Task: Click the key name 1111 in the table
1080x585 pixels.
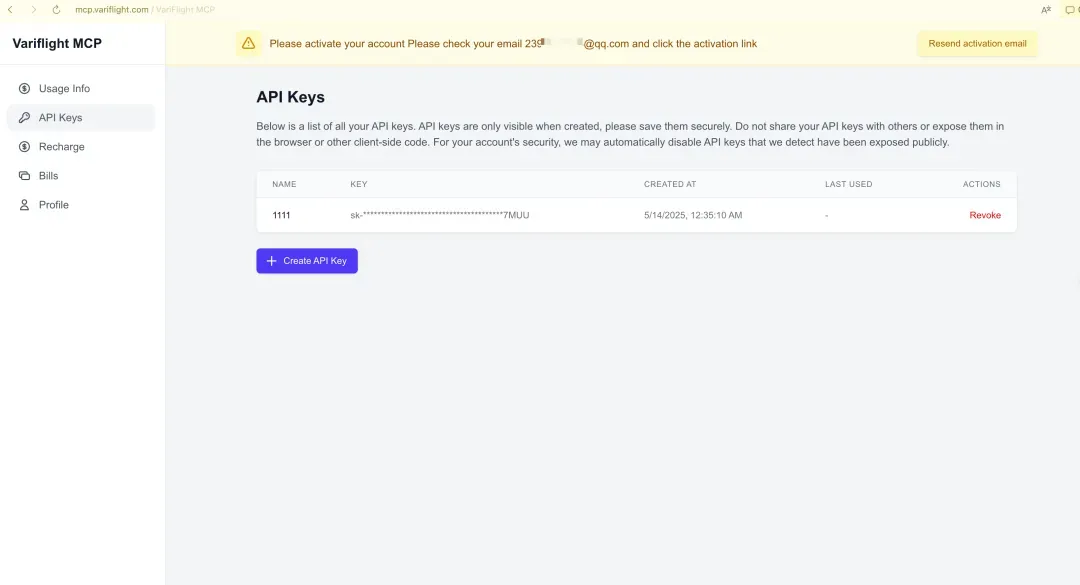Action: tap(281, 215)
